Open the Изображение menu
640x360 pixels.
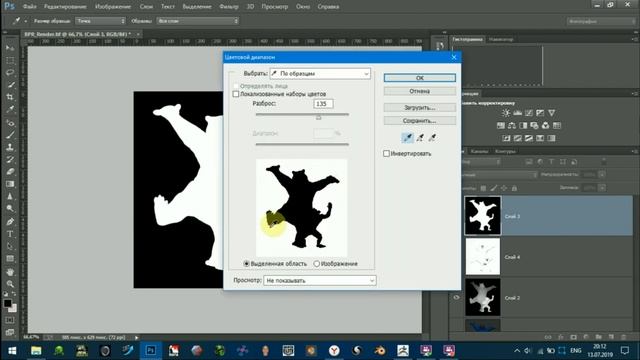coord(113,7)
